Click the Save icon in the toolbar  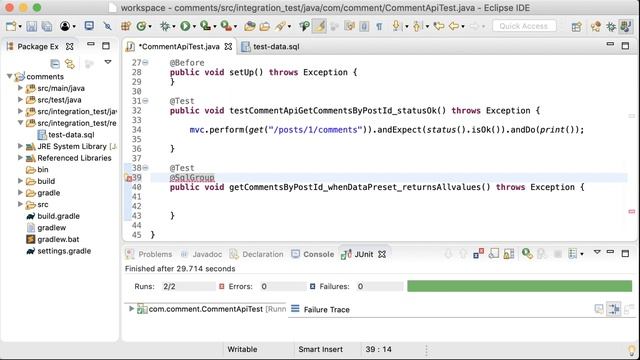(31, 26)
